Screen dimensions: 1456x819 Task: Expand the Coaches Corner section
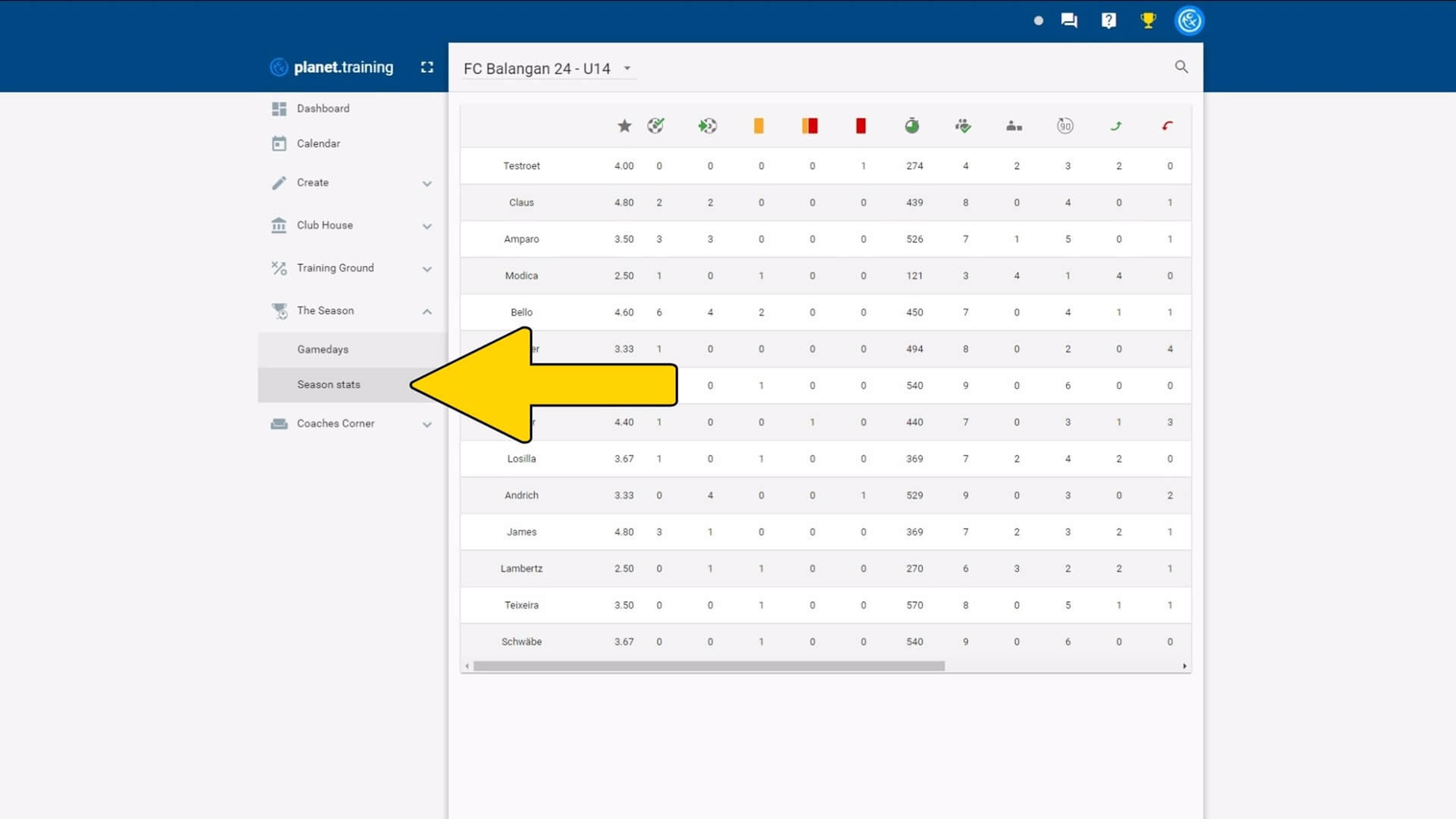pyautogui.click(x=336, y=423)
